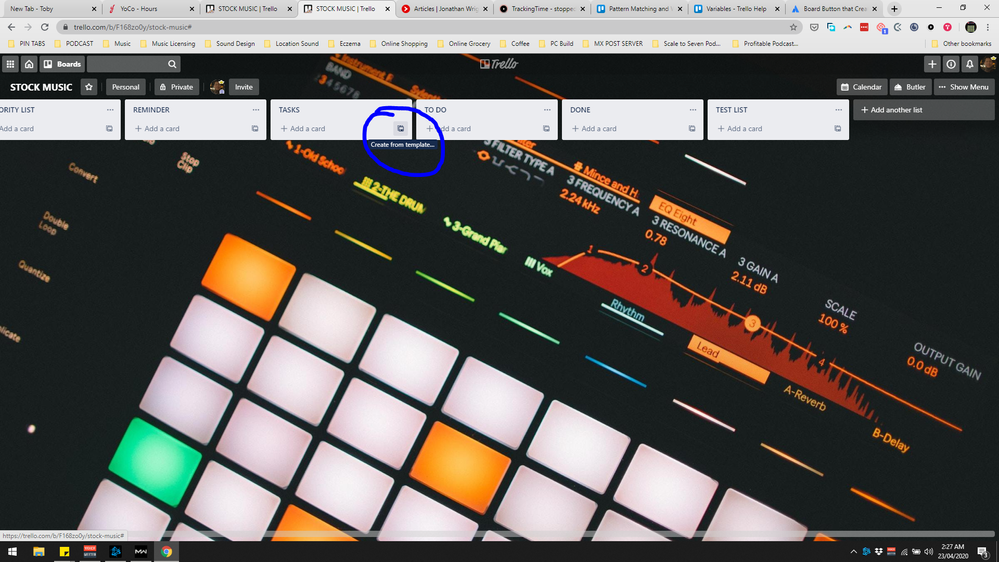Image resolution: width=999 pixels, height=562 pixels.
Task: Click the address bar URL
Action: pos(133,27)
